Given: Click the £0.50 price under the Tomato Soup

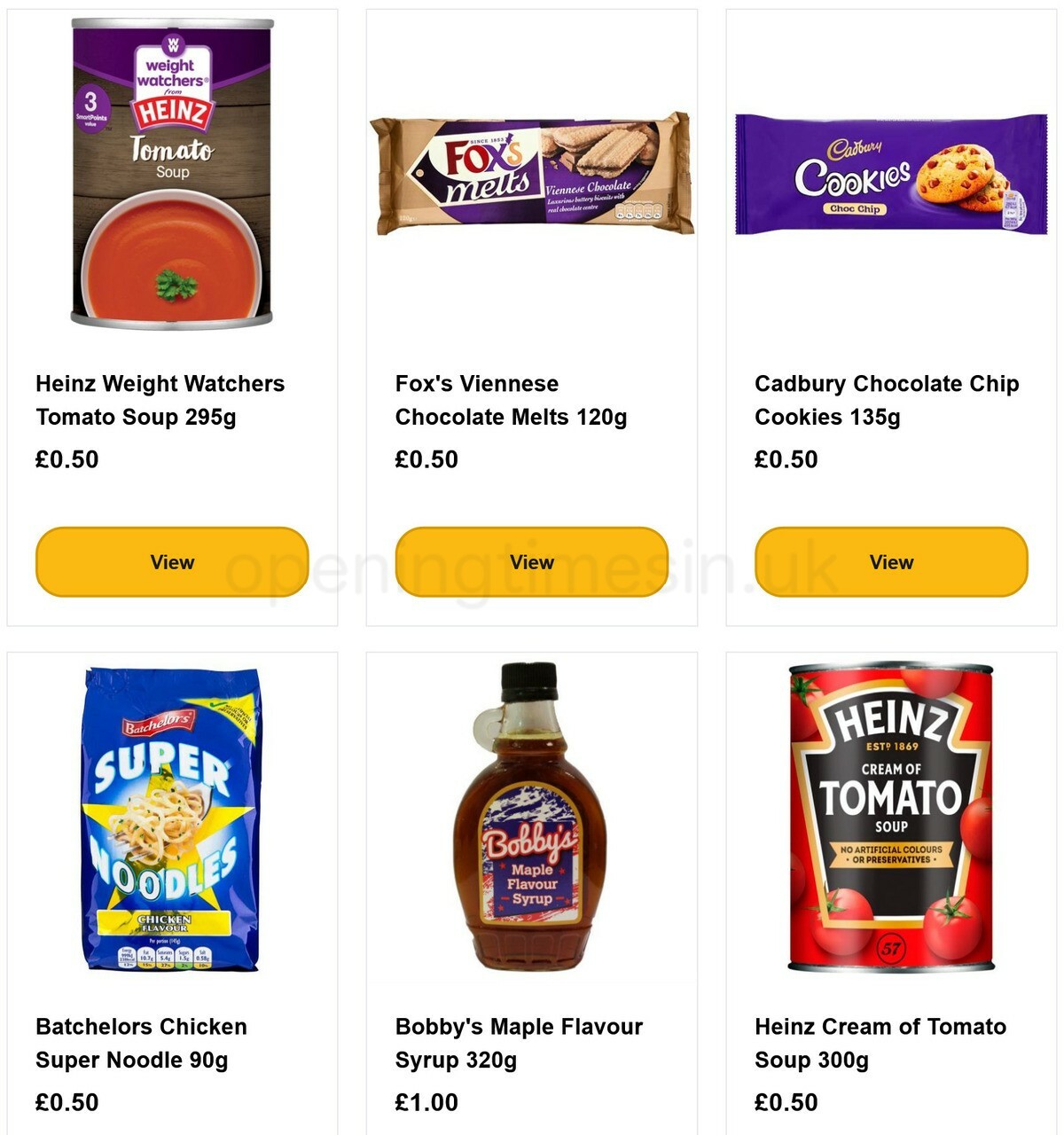Looking at the screenshot, I should pyautogui.click(x=65, y=459).
